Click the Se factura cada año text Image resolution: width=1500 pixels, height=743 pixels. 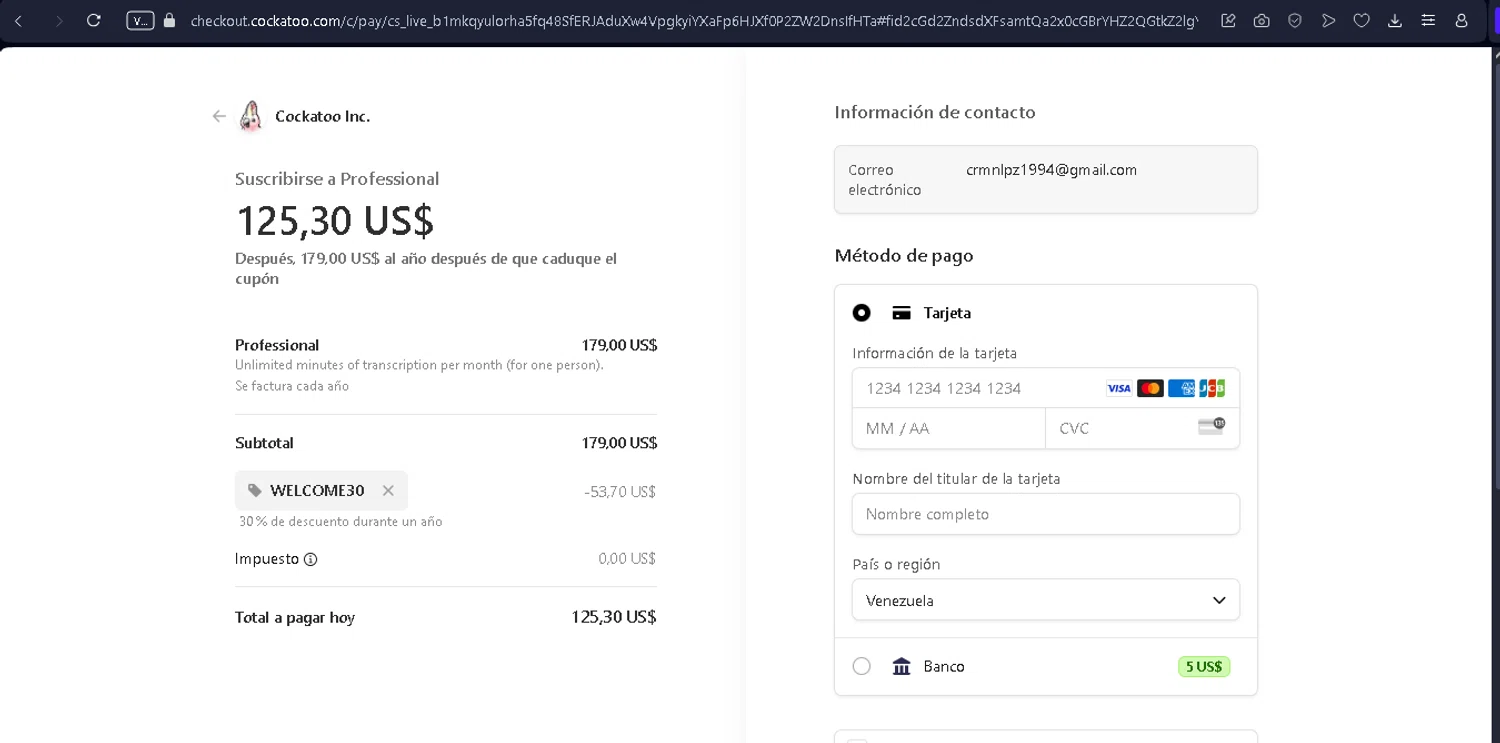[x=292, y=386]
